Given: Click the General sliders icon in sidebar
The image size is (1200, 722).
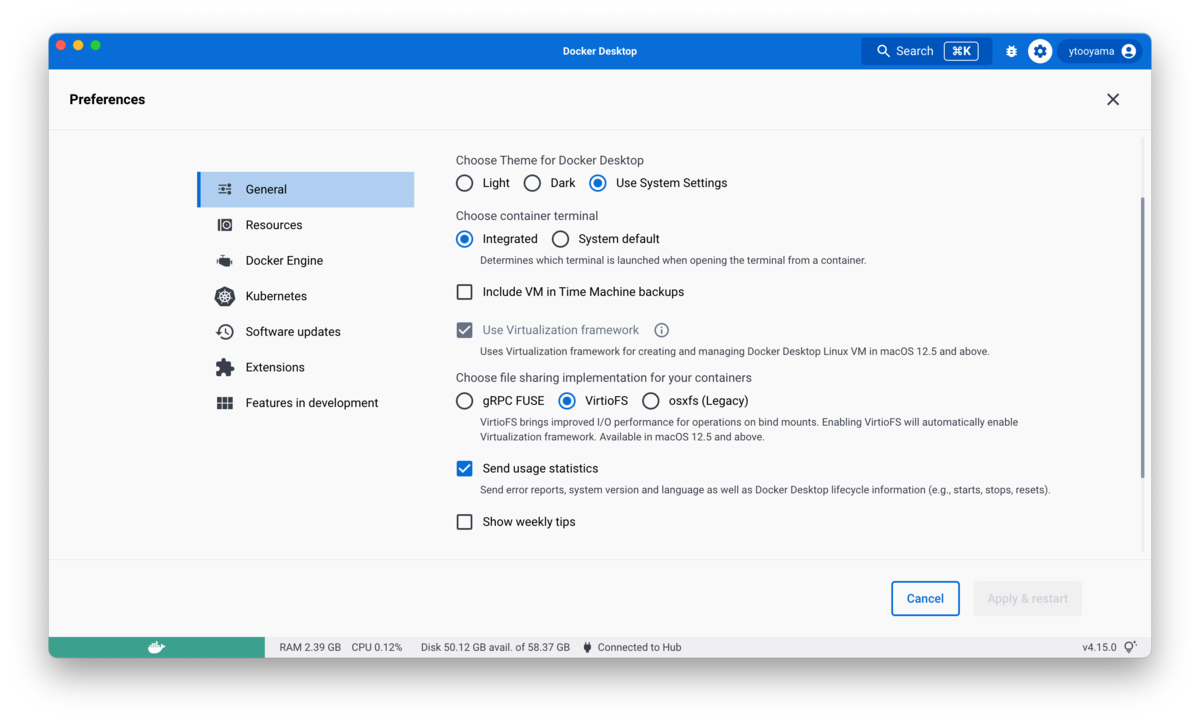Looking at the screenshot, I should pyautogui.click(x=225, y=189).
